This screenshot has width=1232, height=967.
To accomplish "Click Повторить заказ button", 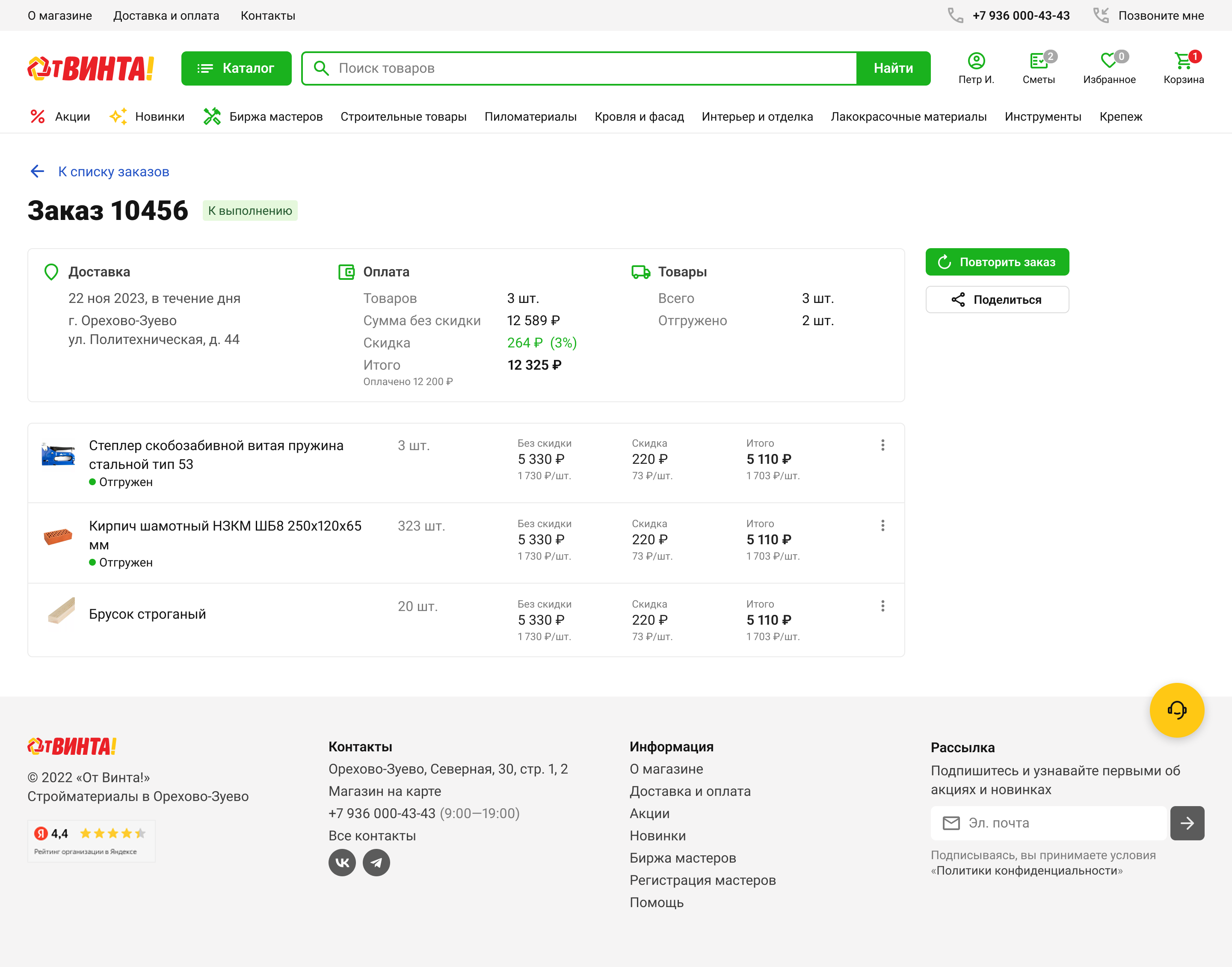I will (x=997, y=262).
